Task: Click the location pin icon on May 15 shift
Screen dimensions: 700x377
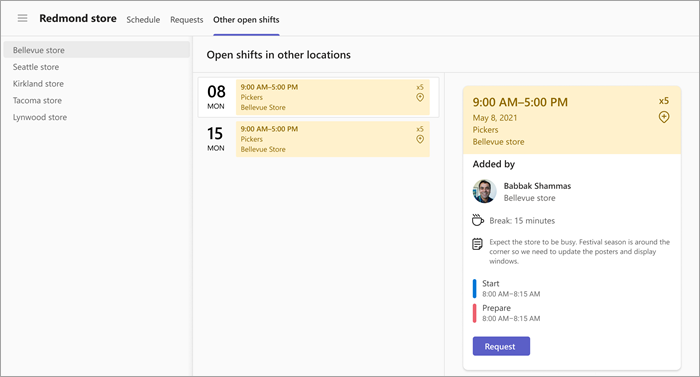Action: point(420,139)
